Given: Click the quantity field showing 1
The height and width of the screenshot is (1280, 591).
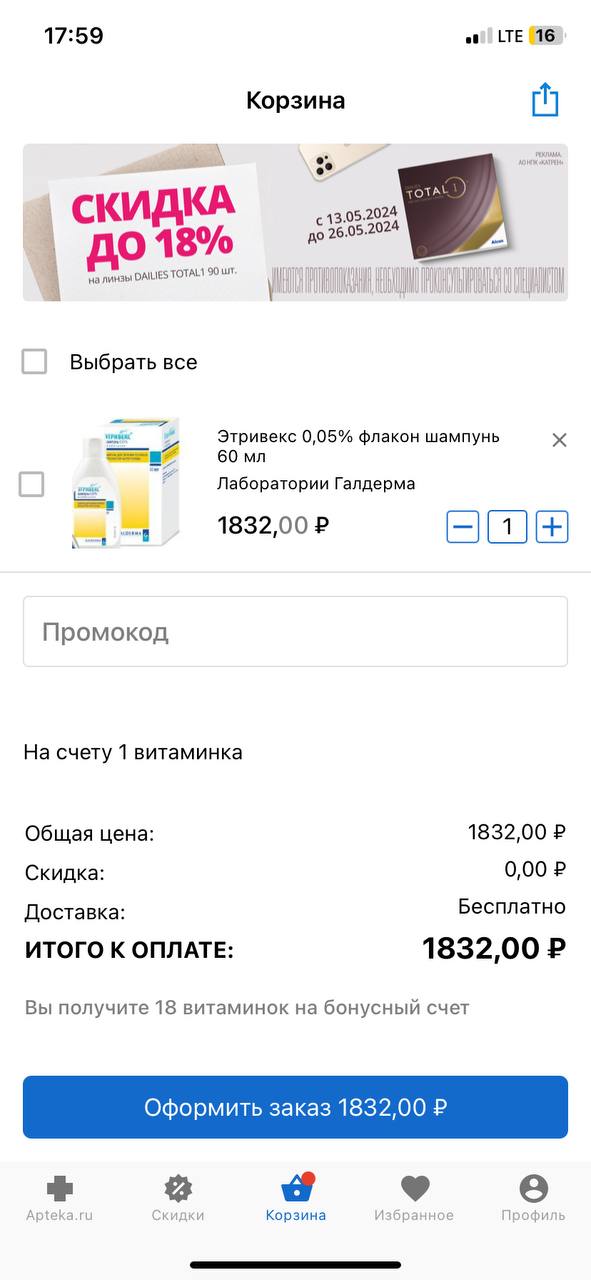Looking at the screenshot, I should (507, 526).
